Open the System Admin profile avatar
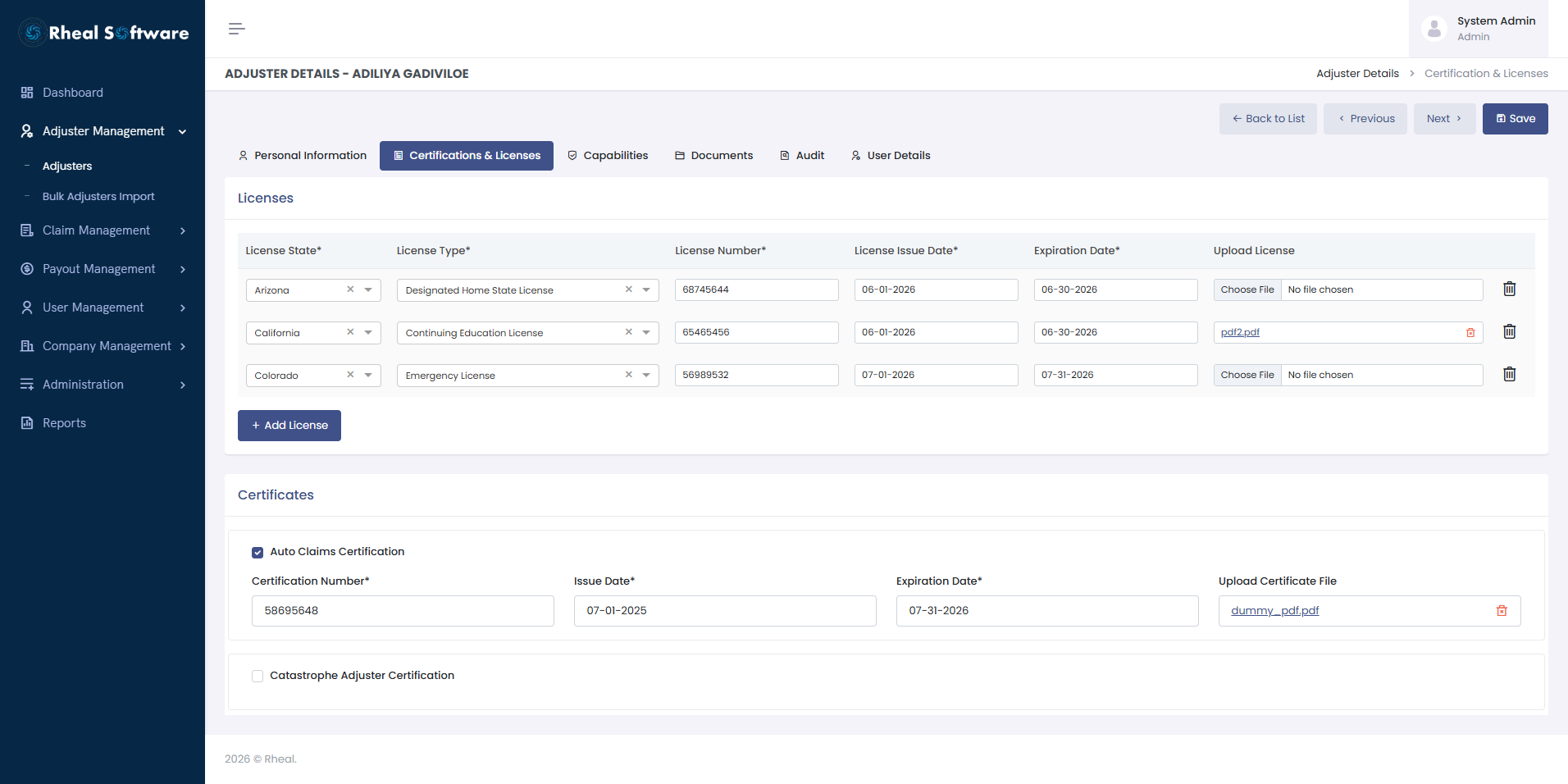The image size is (1568, 784). (1434, 29)
